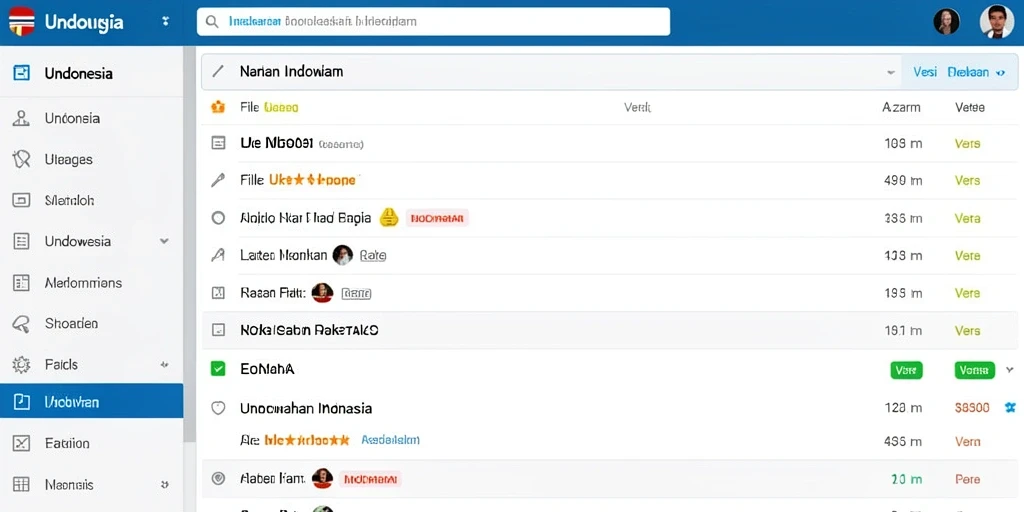Click the red tag in the Alnido Nkar row

[x=438, y=218]
